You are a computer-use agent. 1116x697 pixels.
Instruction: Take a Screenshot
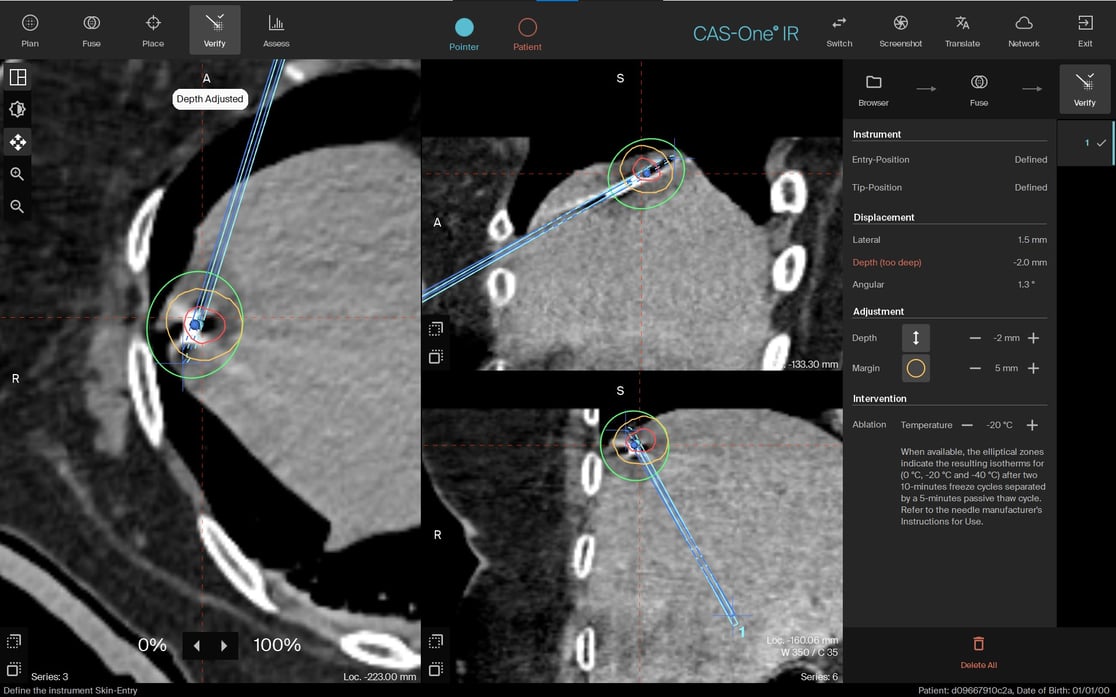tap(900, 31)
